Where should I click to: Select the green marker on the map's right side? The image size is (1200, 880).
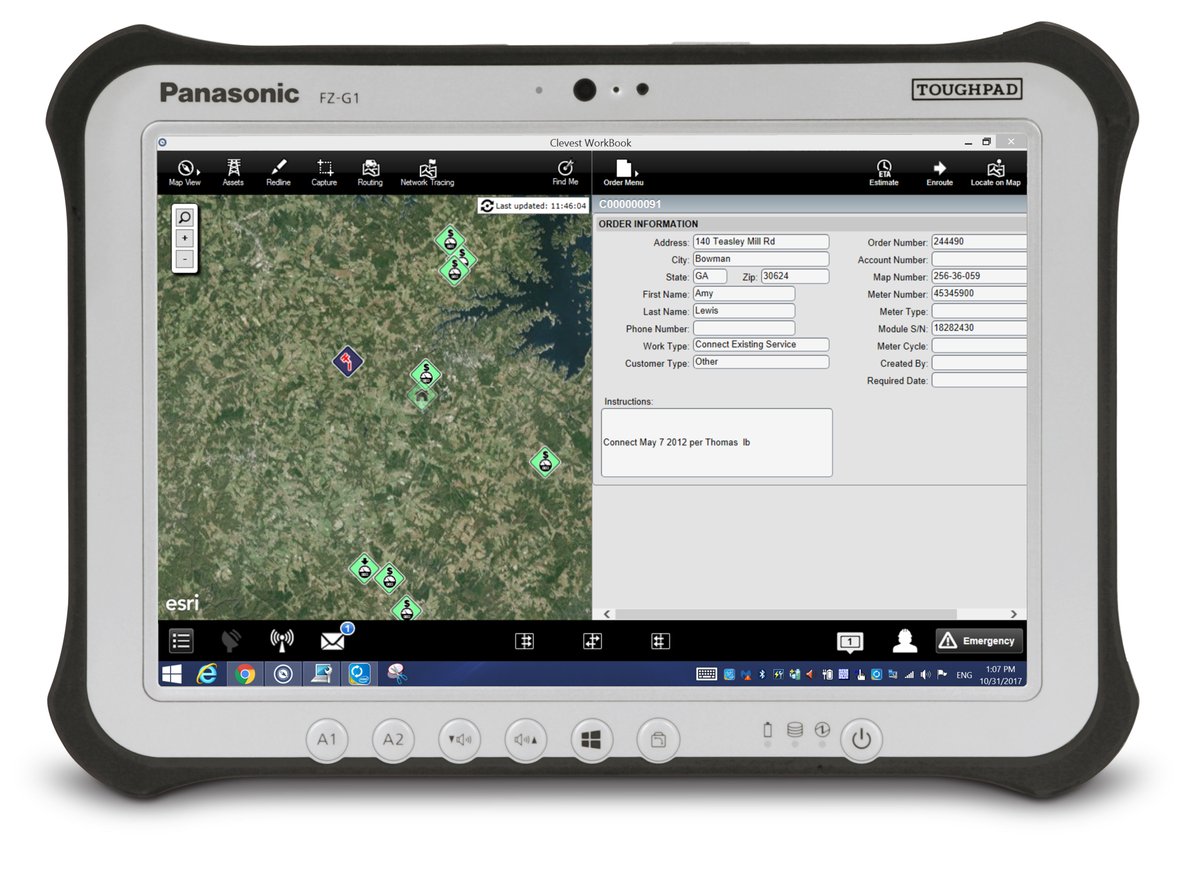click(544, 461)
